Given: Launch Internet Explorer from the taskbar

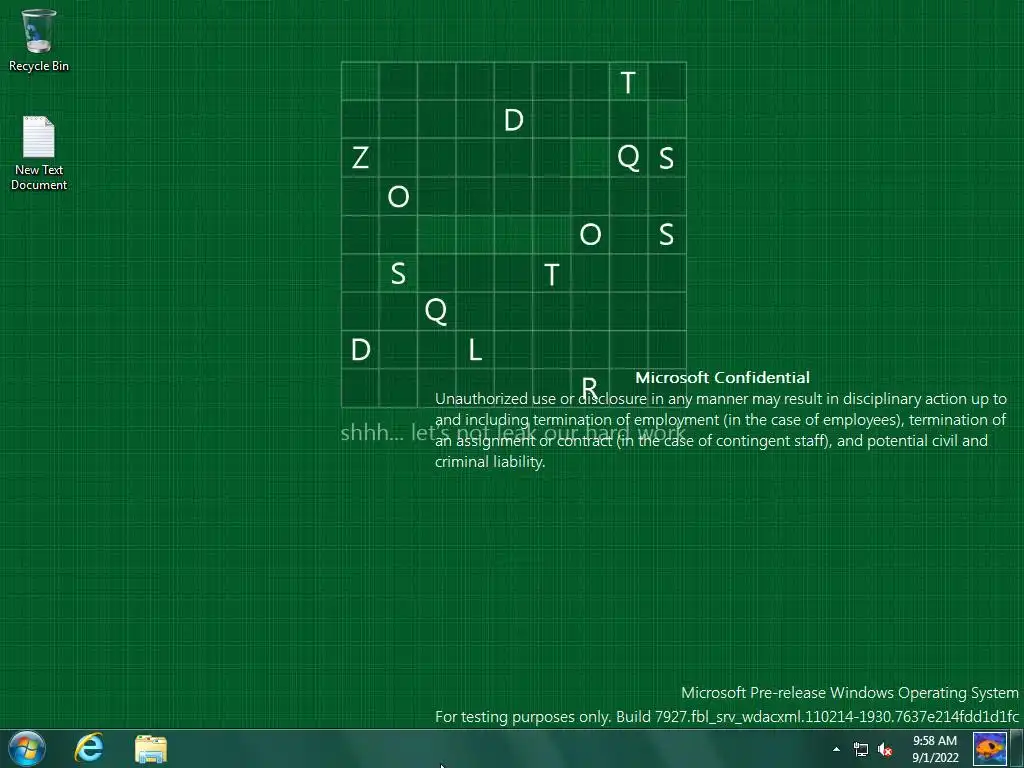Looking at the screenshot, I should pyautogui.click(x=89, y=748).
